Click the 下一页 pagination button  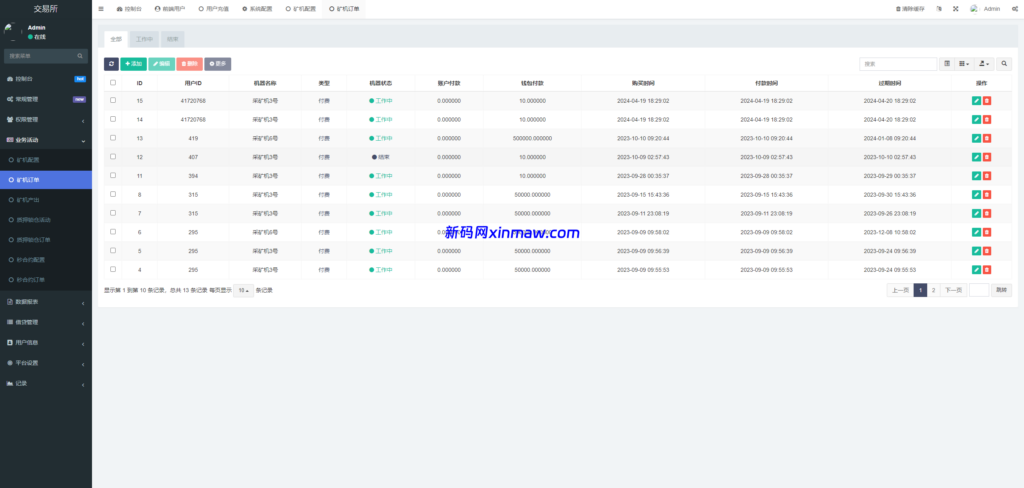point(953,291)
